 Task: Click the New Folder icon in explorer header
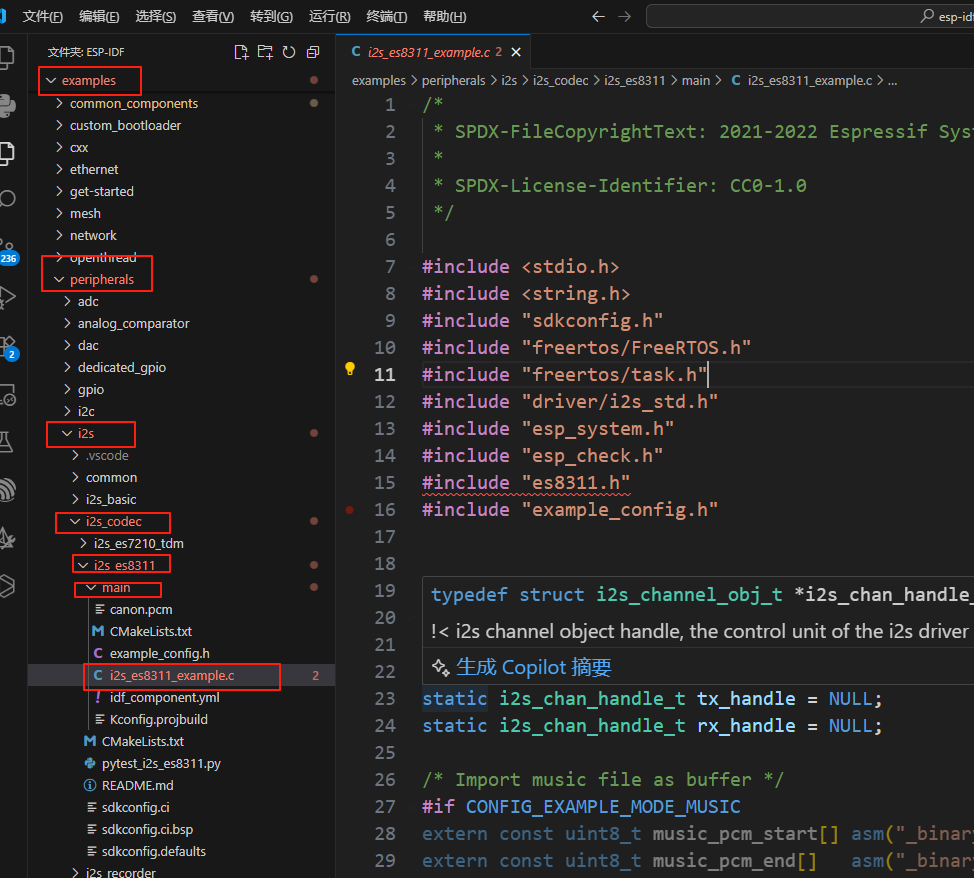pos(265,52)
